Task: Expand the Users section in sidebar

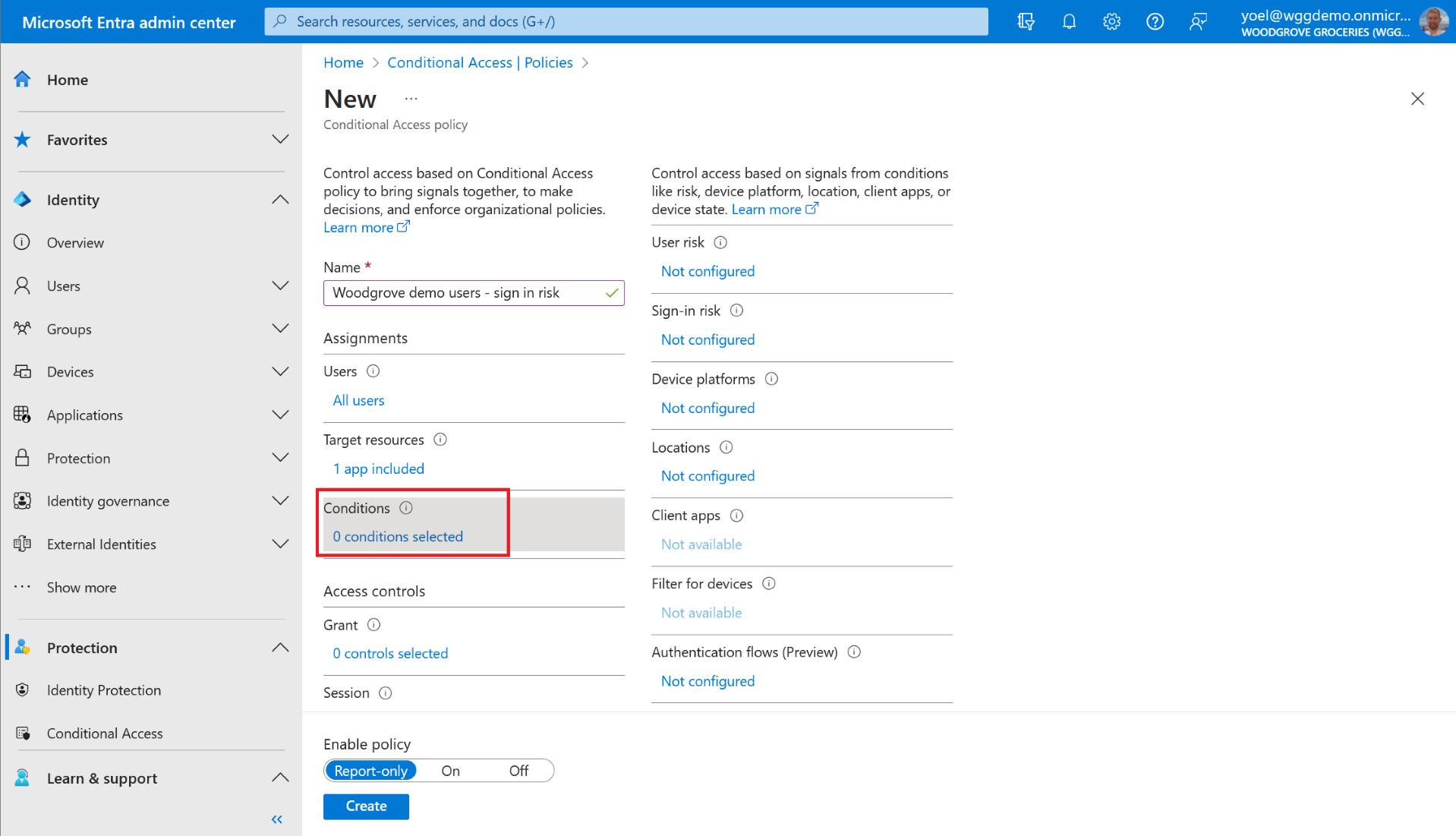Action: point(280,286)
